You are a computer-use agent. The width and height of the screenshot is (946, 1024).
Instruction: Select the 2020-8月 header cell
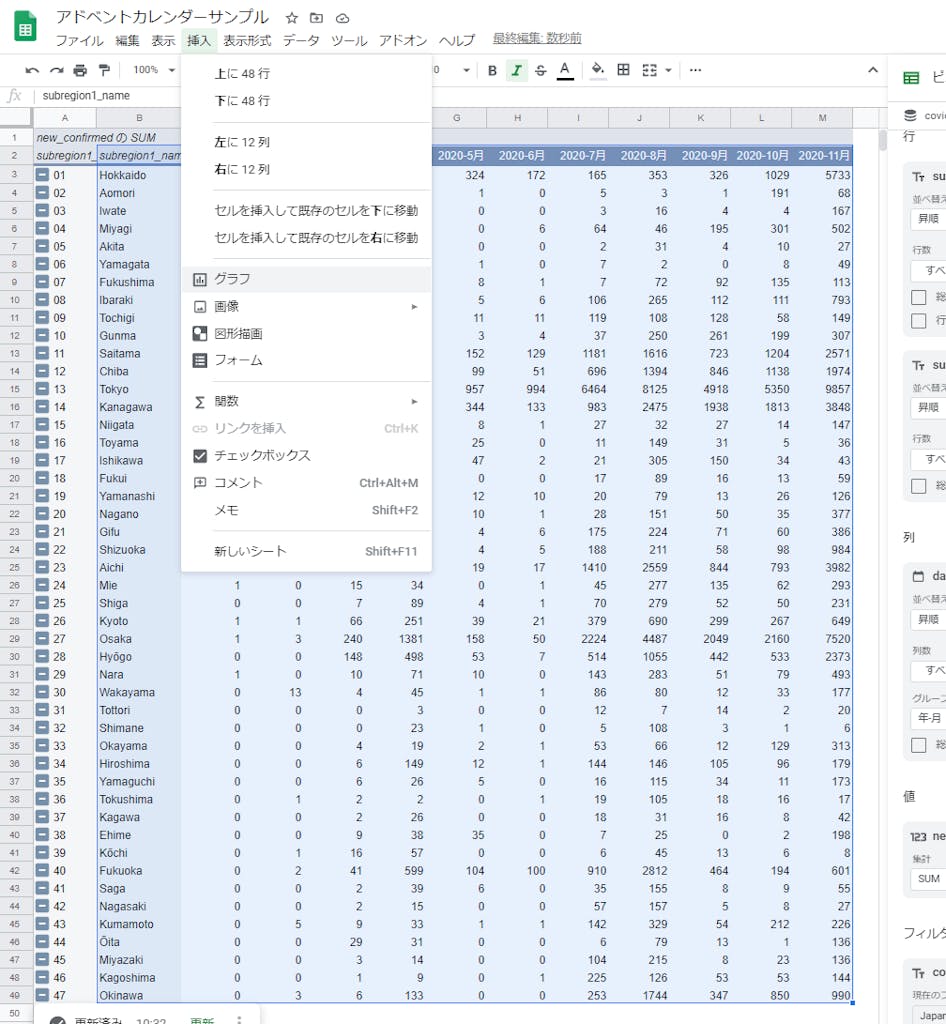(640, 155)
